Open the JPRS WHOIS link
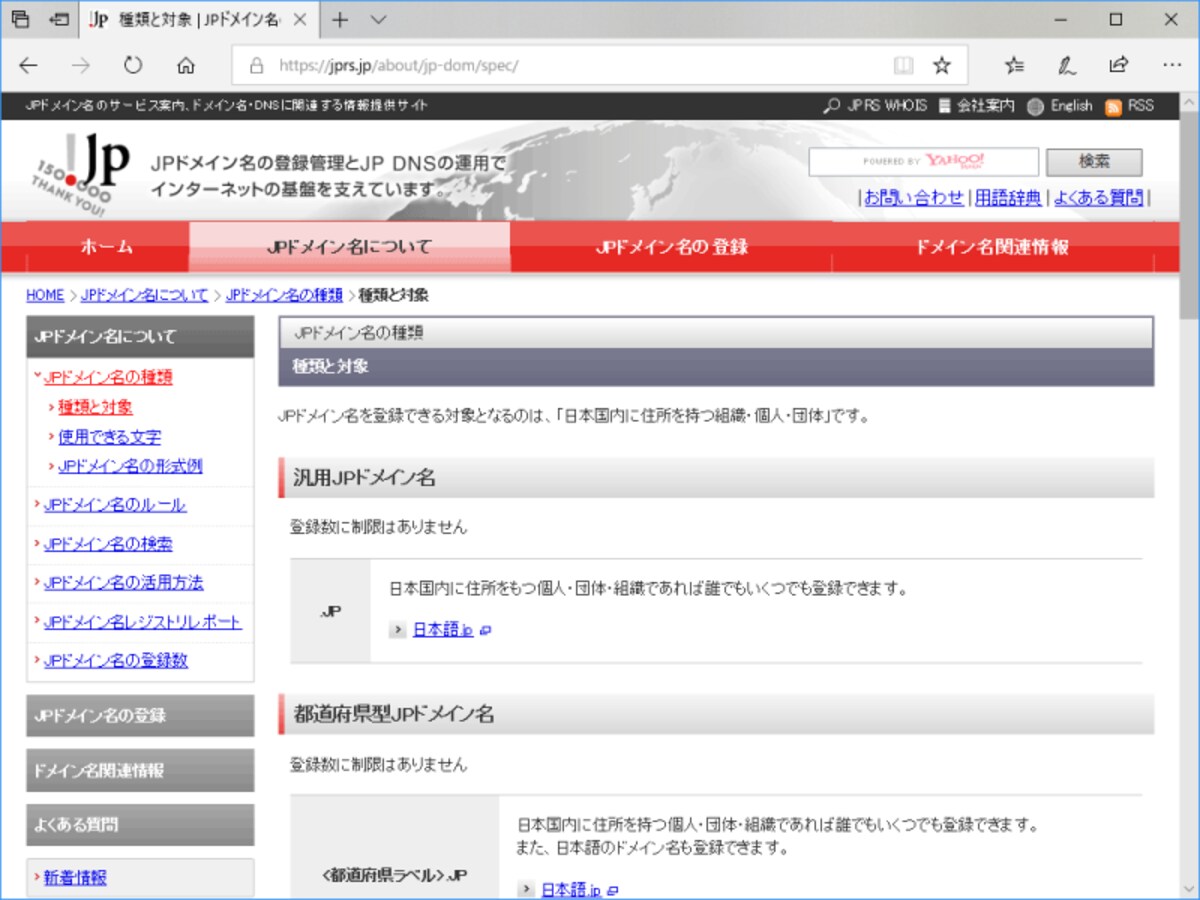1200x900 pixels. pyautogui.click(x=875, y=105)
